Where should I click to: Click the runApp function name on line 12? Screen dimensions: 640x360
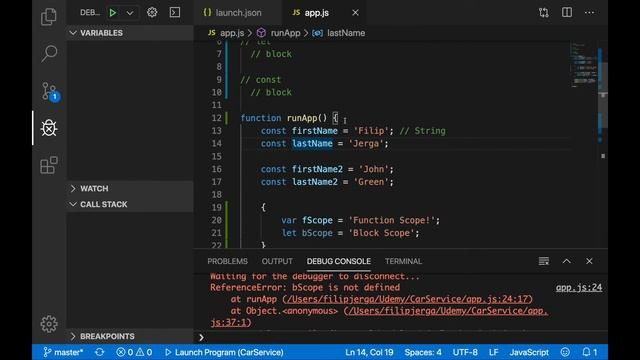tap(302, 118)
